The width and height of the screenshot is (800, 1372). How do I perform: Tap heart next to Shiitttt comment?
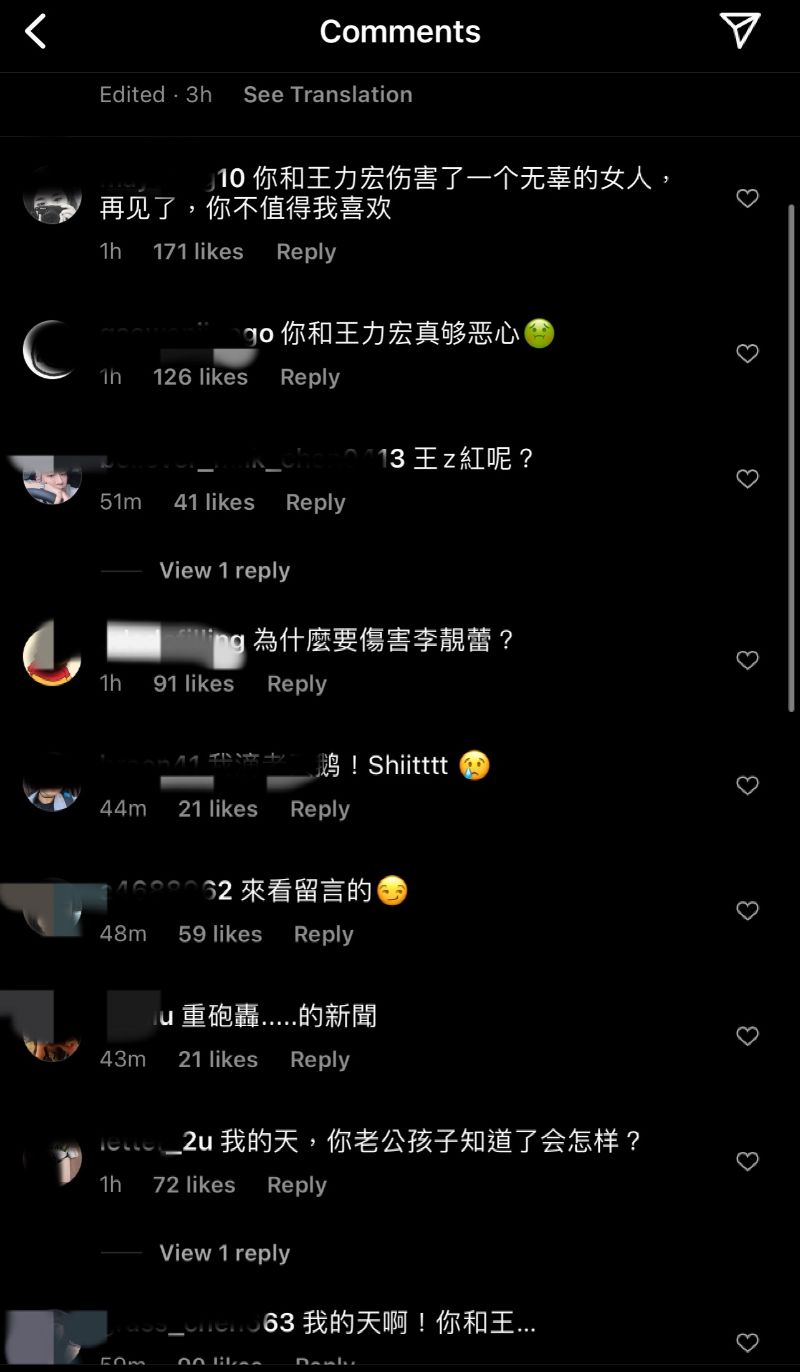[747, 786]
